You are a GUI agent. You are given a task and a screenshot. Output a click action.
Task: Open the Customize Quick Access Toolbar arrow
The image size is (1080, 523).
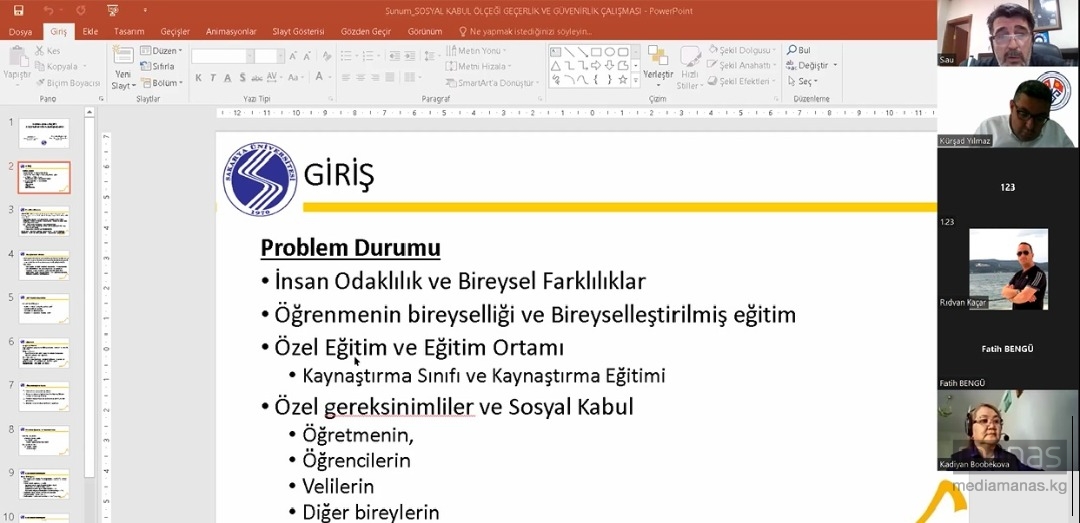[145, 10]
